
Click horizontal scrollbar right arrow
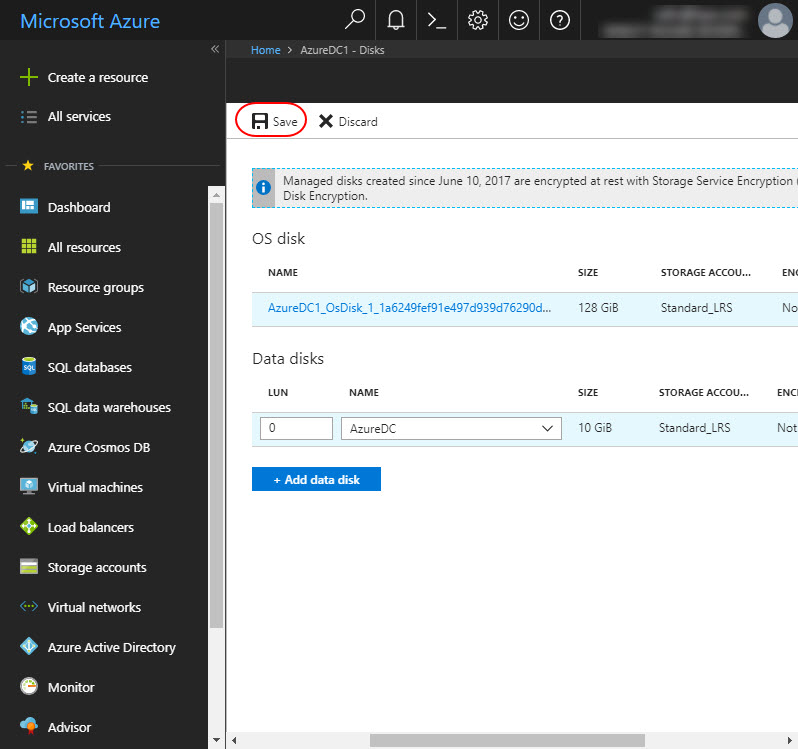pyautogui.click(x=789, y=740)
